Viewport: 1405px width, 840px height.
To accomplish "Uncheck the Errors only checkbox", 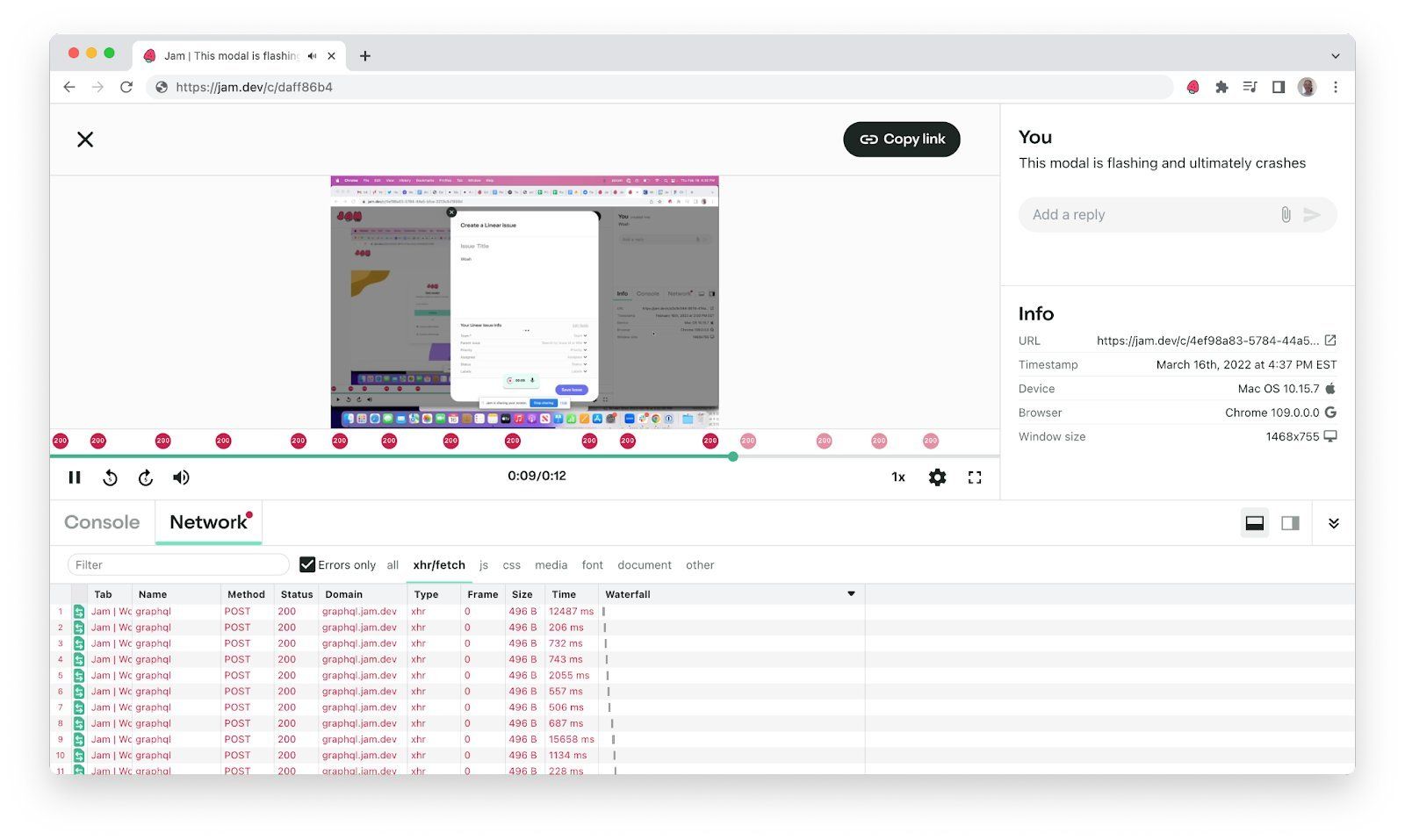I will coord(307,564).
